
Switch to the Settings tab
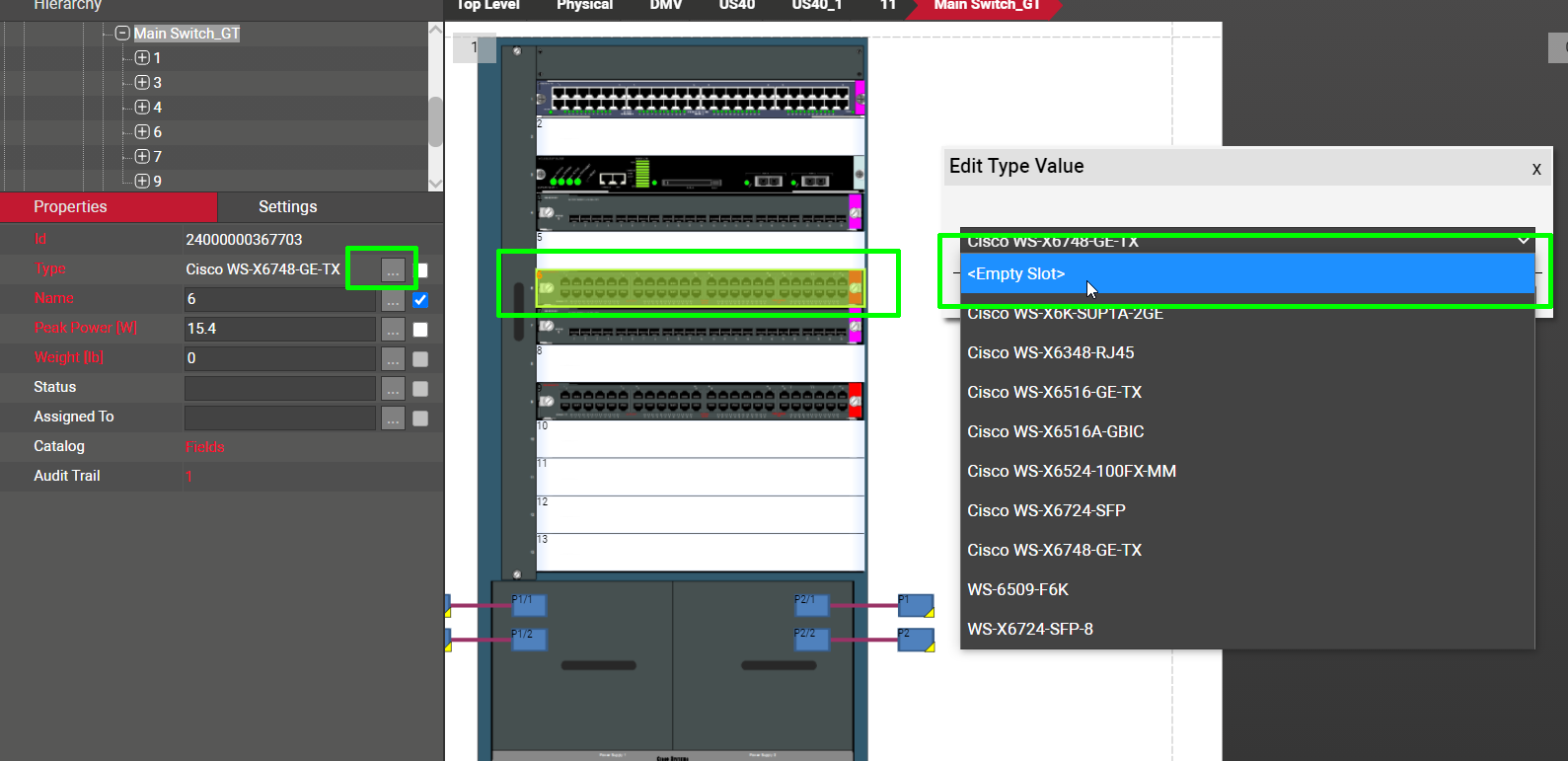point(287,207)
